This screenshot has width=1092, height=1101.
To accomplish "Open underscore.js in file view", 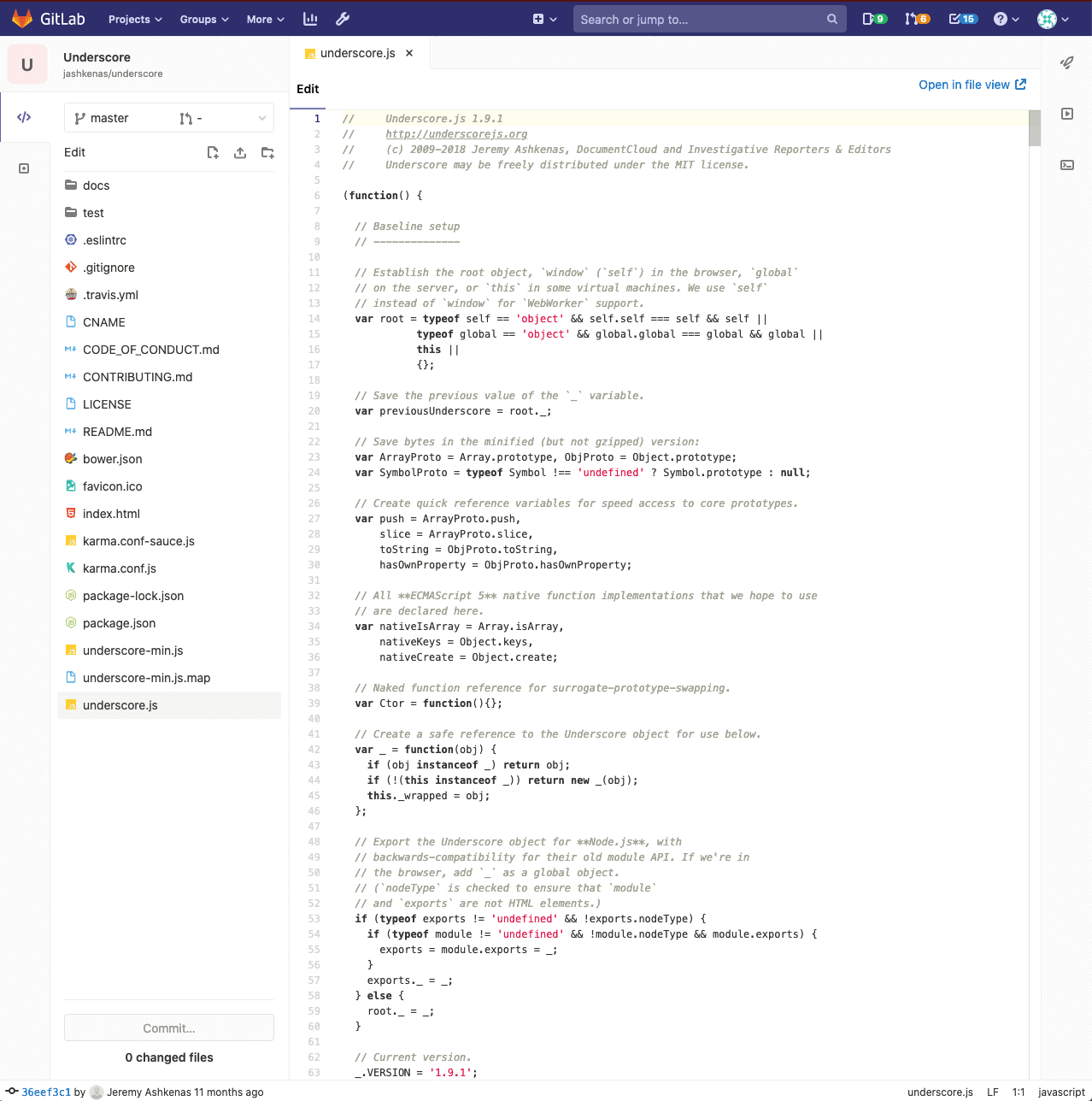I will [972, 85].
